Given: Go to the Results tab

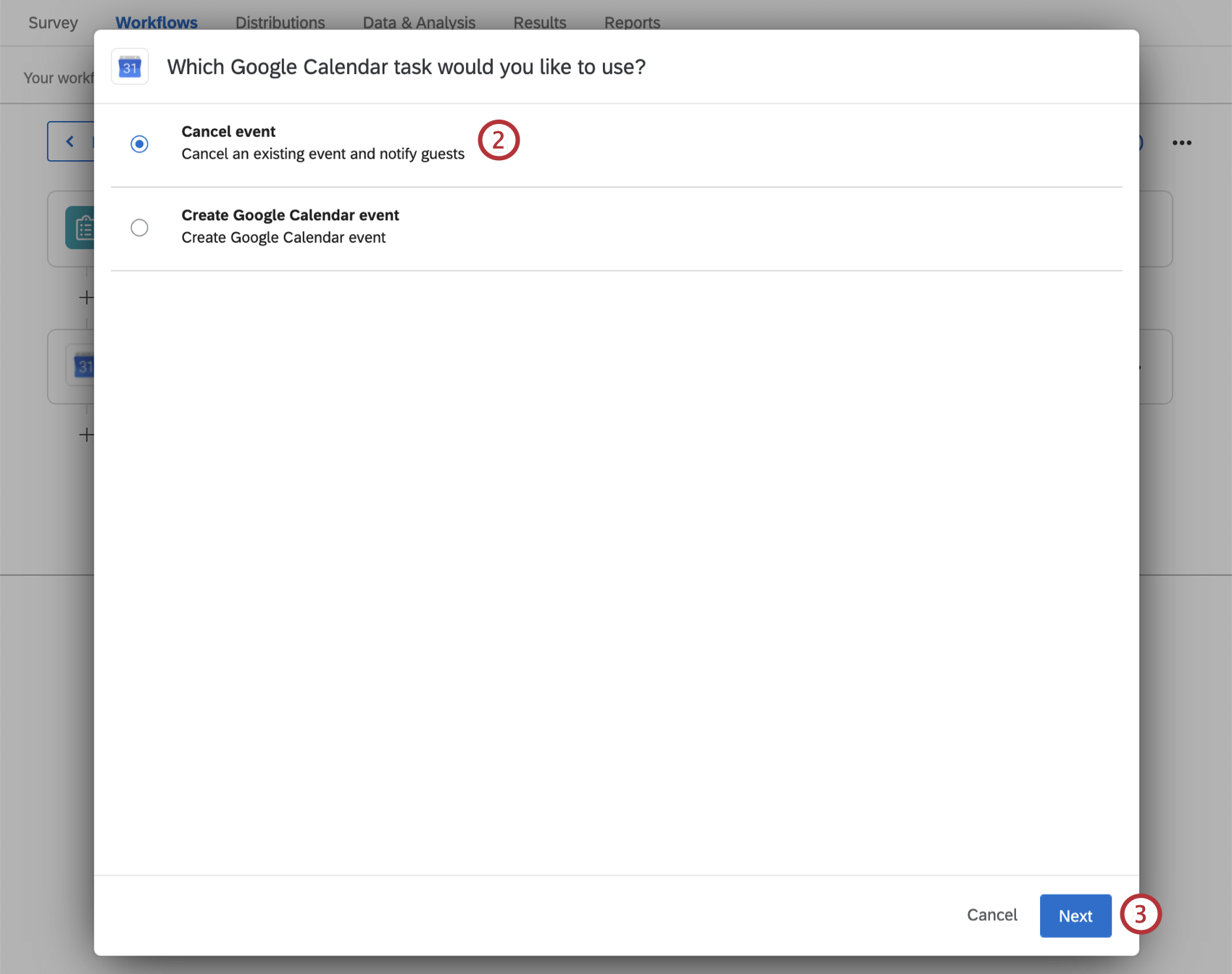Looking at the screenshot, I should [x=539, y=22].
